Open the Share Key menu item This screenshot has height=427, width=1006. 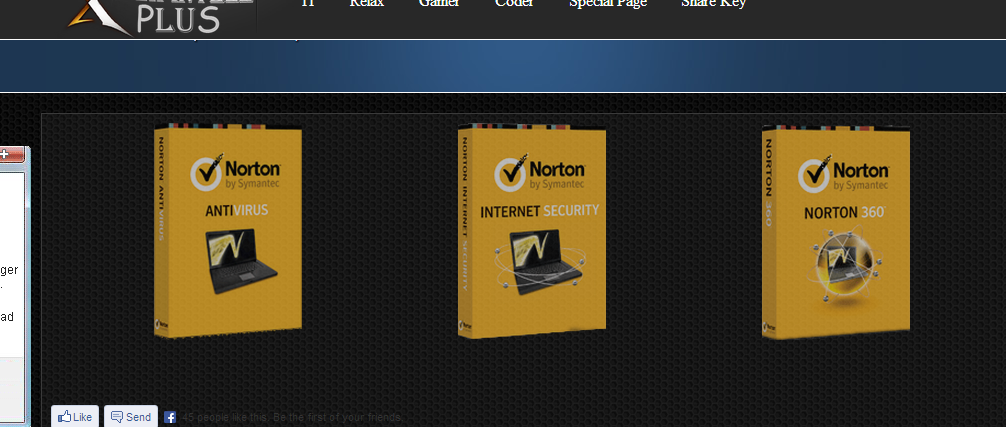713,4
